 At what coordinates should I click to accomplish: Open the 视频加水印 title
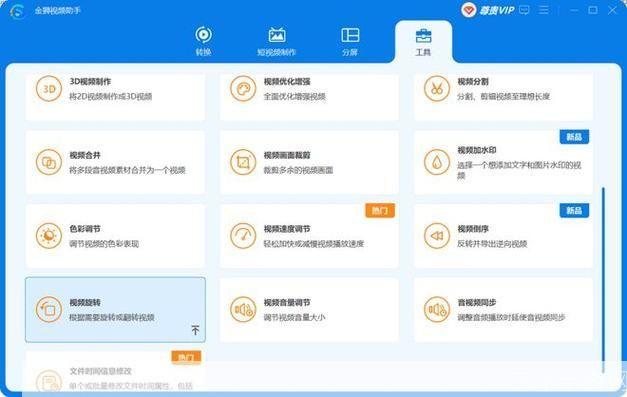click(477, 150)
